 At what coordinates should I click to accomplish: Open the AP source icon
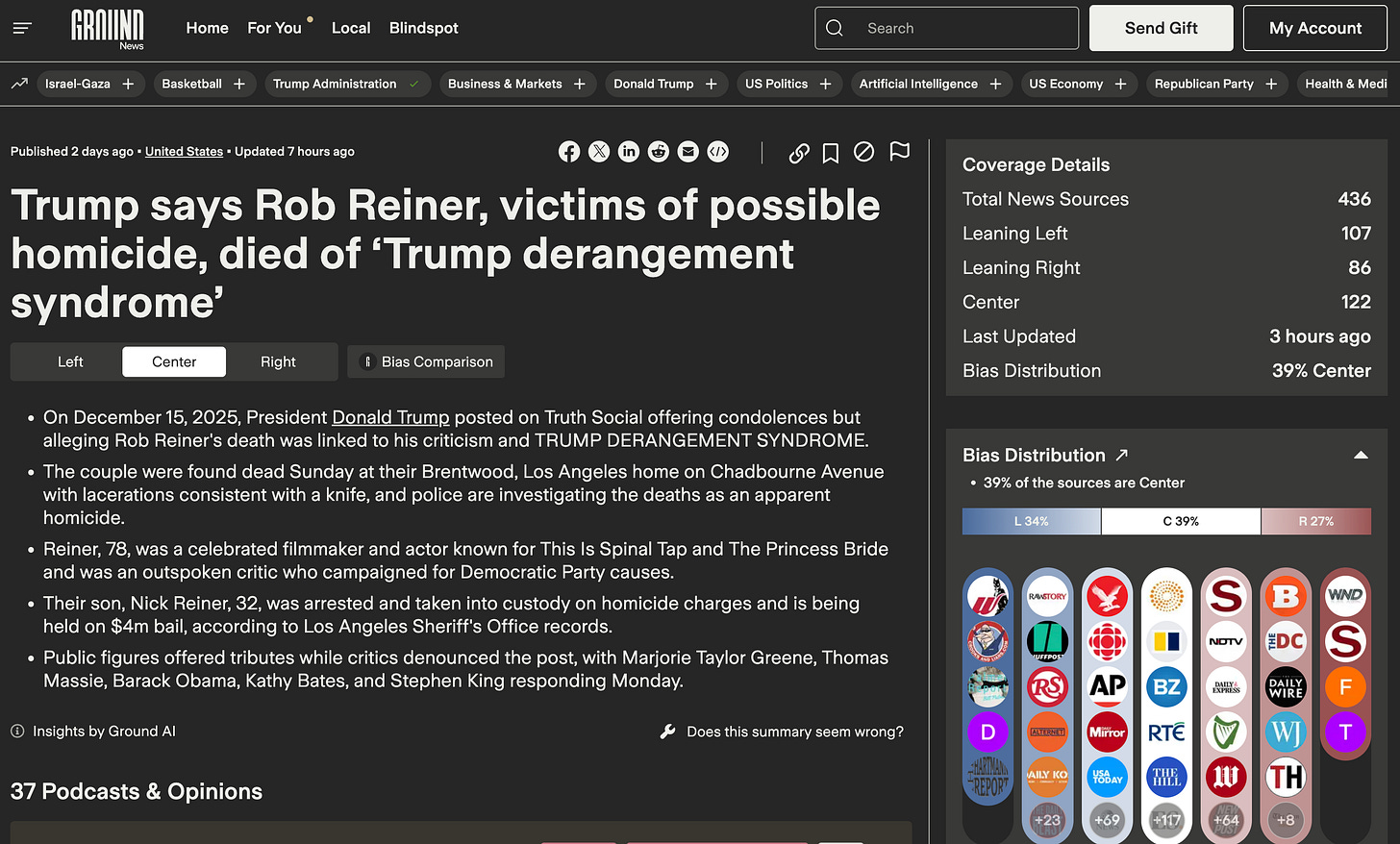click(1107, 686)
